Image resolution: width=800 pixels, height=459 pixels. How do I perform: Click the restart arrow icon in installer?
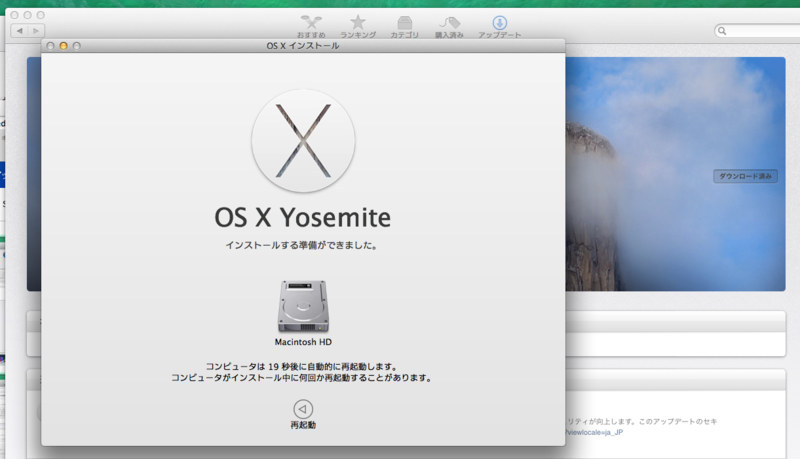(x=303, y=409)
